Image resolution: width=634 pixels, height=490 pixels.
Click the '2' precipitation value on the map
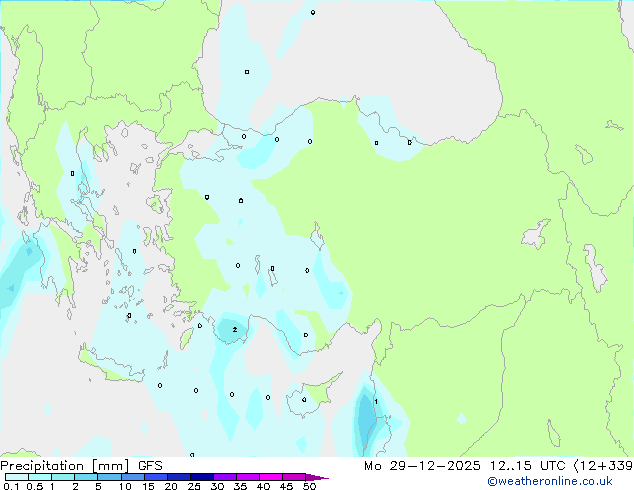pyautogui.click(x=235, y=329)
